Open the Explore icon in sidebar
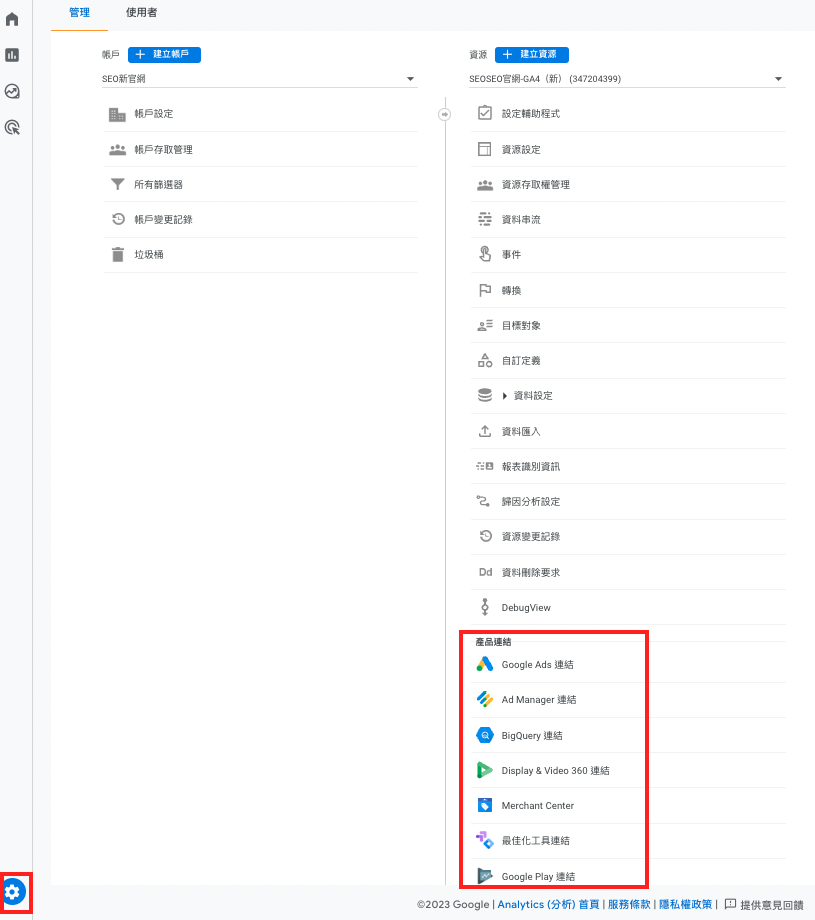This screenshot has width=815, height=920. (x=12, y=91)
